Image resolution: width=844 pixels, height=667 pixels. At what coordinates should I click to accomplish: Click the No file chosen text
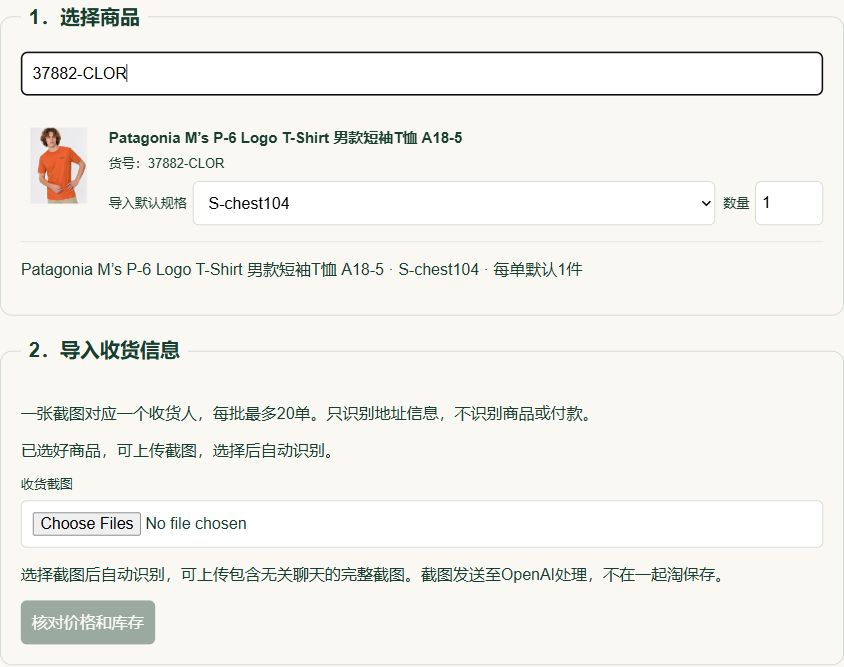tap(196, 523)
